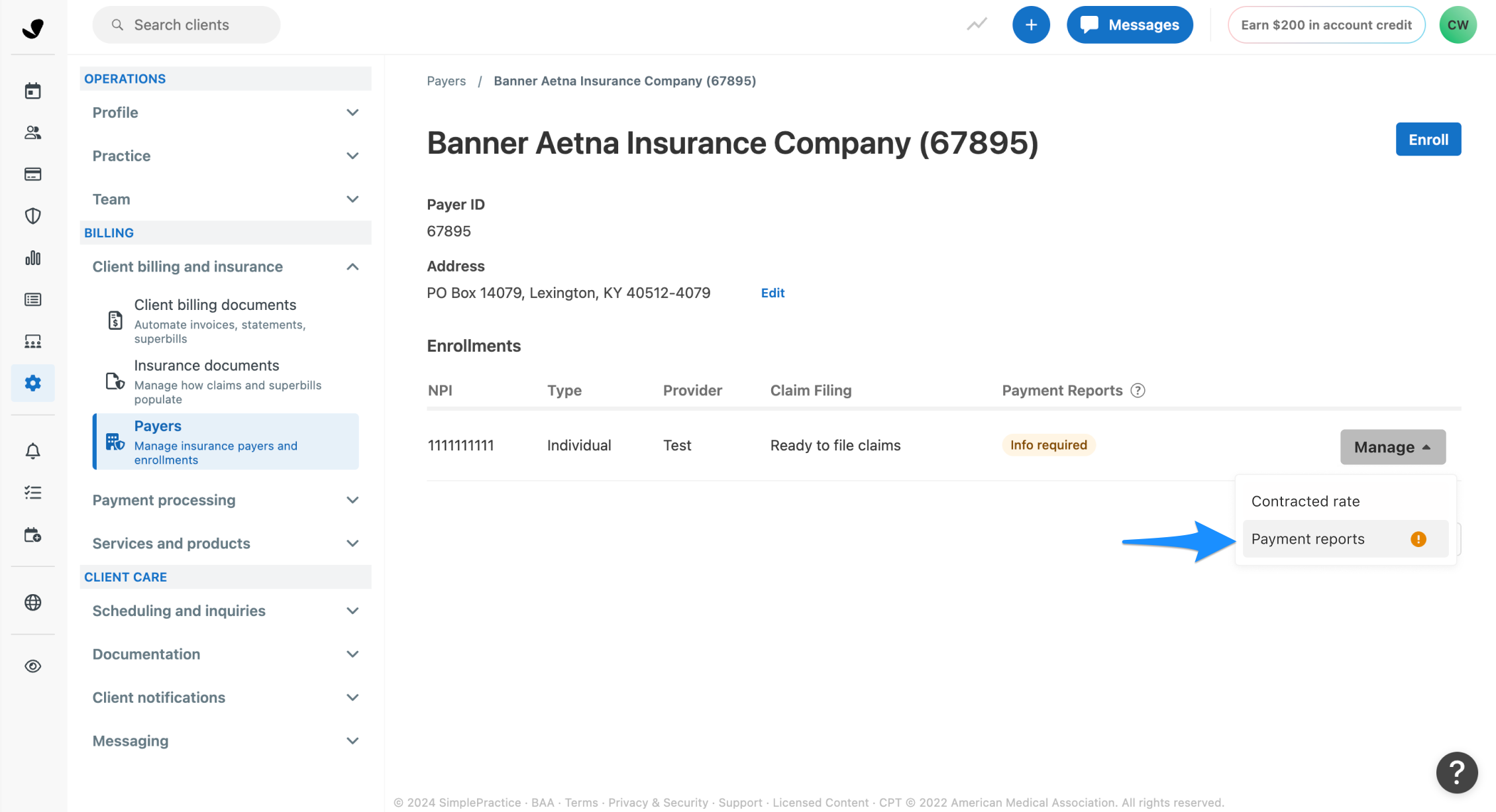
Task: Toggle the Manage dropdown button
Action: (x=1393, y=447)
